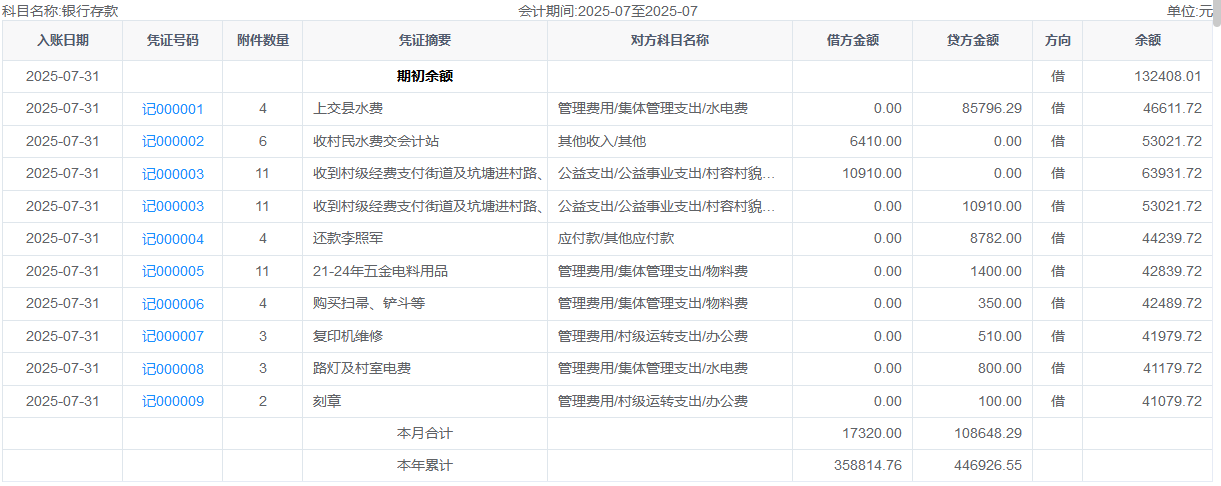Image resolution: width=1221 pixels, height=486 pixels.
Task: Open voucher link 记000002
Action: click(172, 142)
